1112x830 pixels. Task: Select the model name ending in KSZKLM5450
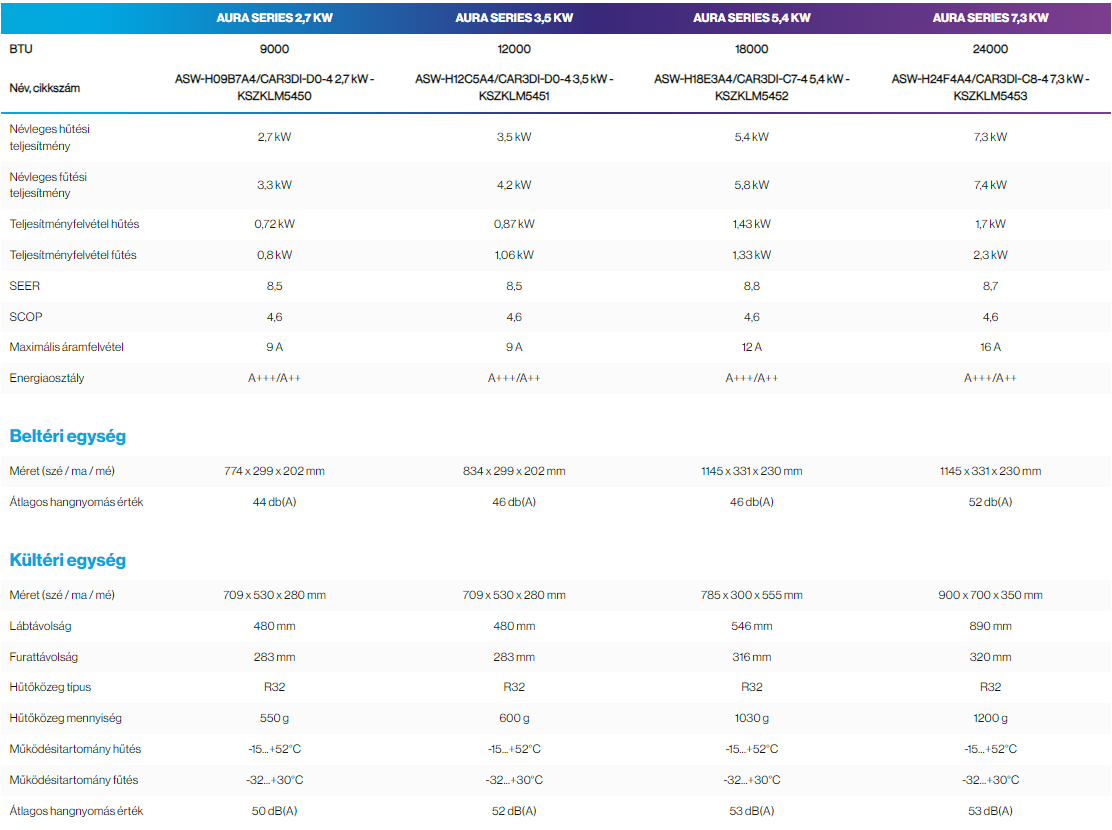(274, 87)
